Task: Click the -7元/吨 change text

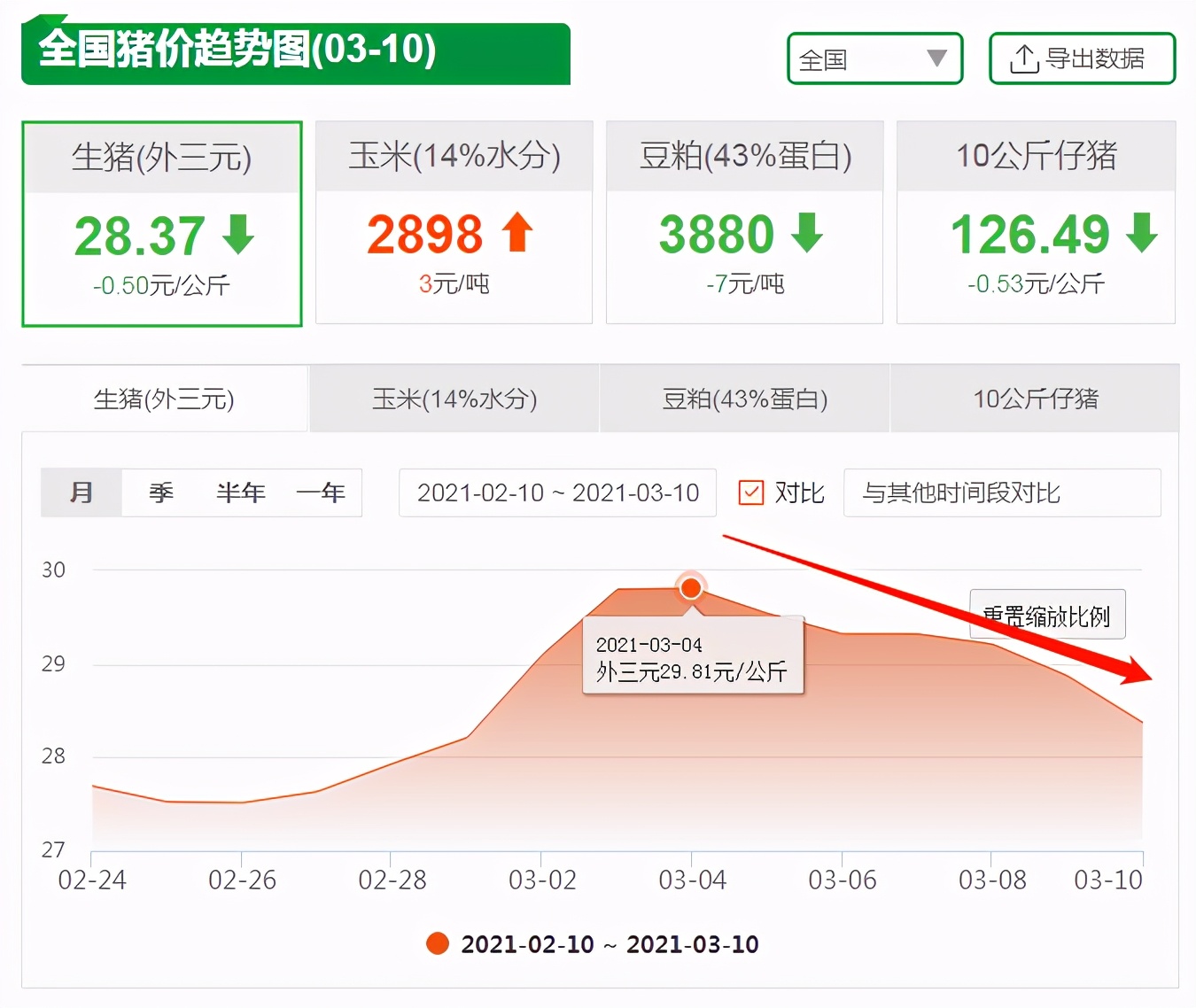Action: (x=745, y=283)
